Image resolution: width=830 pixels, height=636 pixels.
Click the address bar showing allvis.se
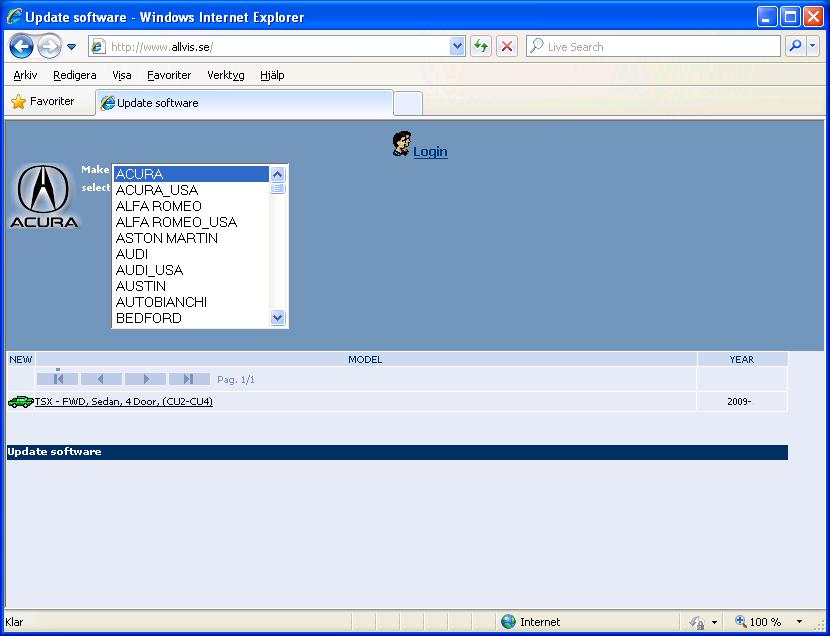(270, 47)
